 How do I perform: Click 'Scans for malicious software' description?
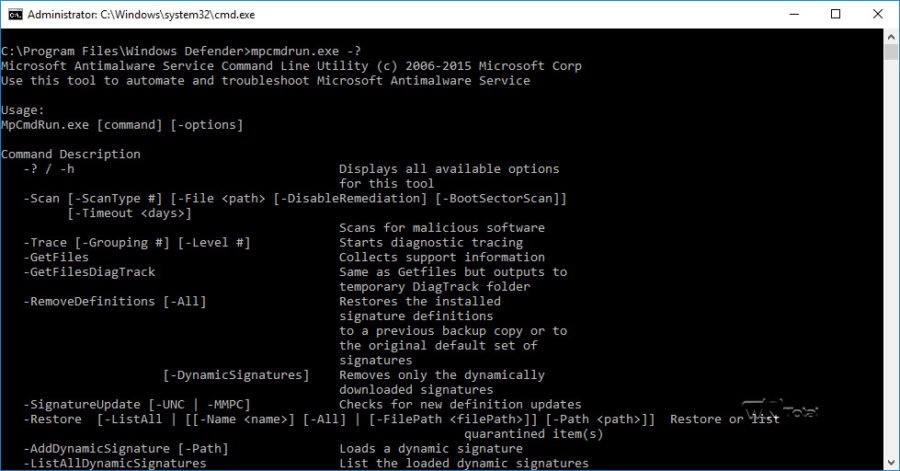441,228
